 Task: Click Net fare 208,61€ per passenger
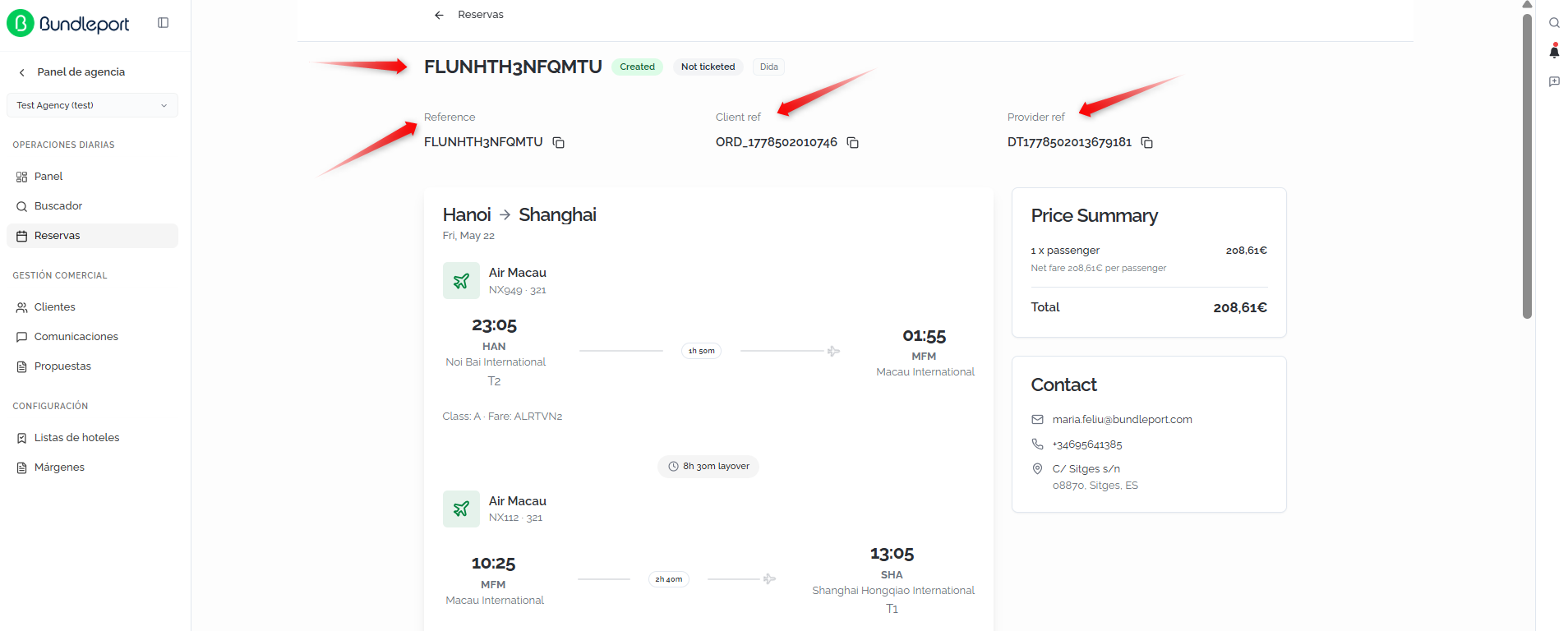point(1098,268)
